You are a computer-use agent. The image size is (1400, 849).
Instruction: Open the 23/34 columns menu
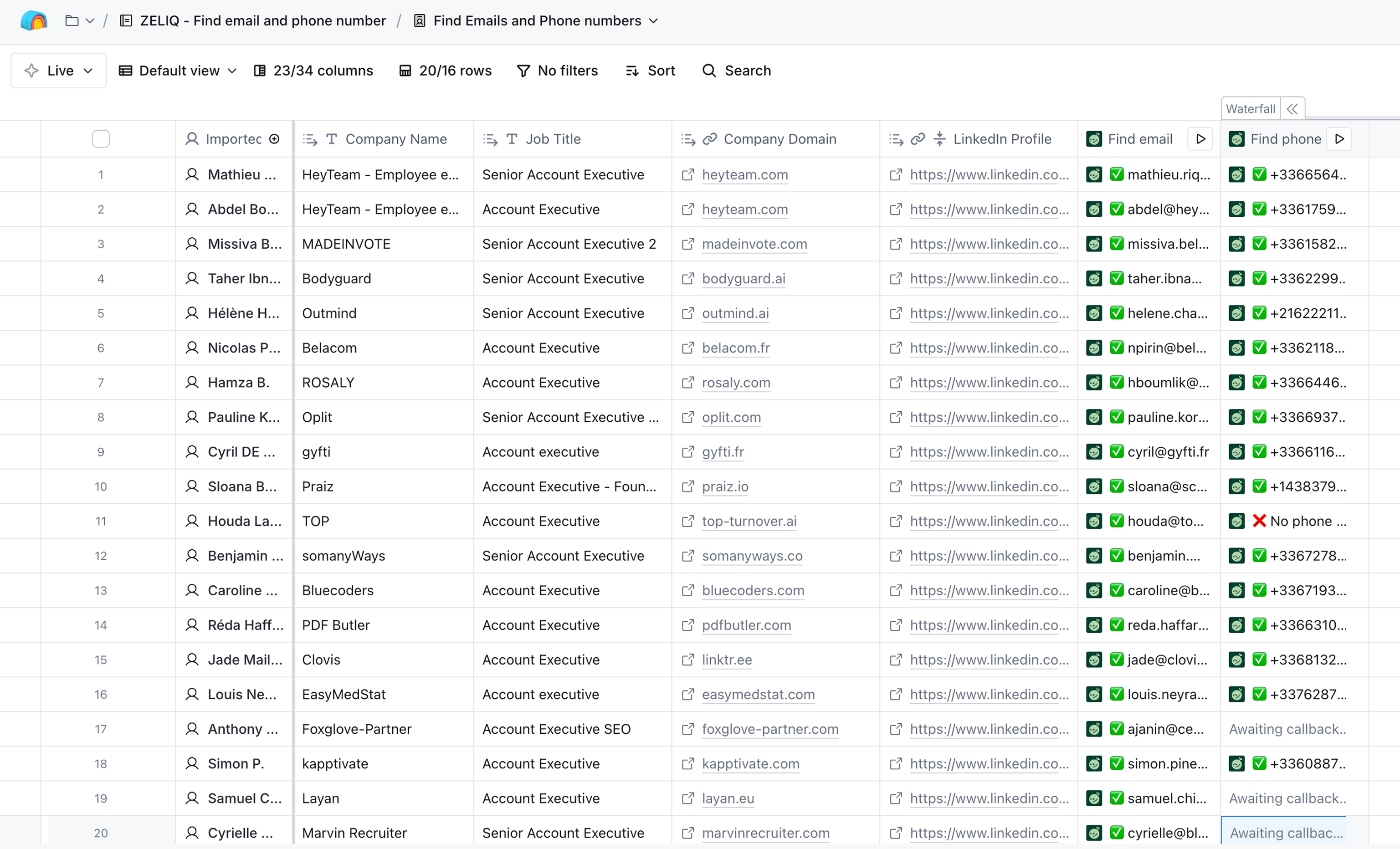tap(313, 71)
